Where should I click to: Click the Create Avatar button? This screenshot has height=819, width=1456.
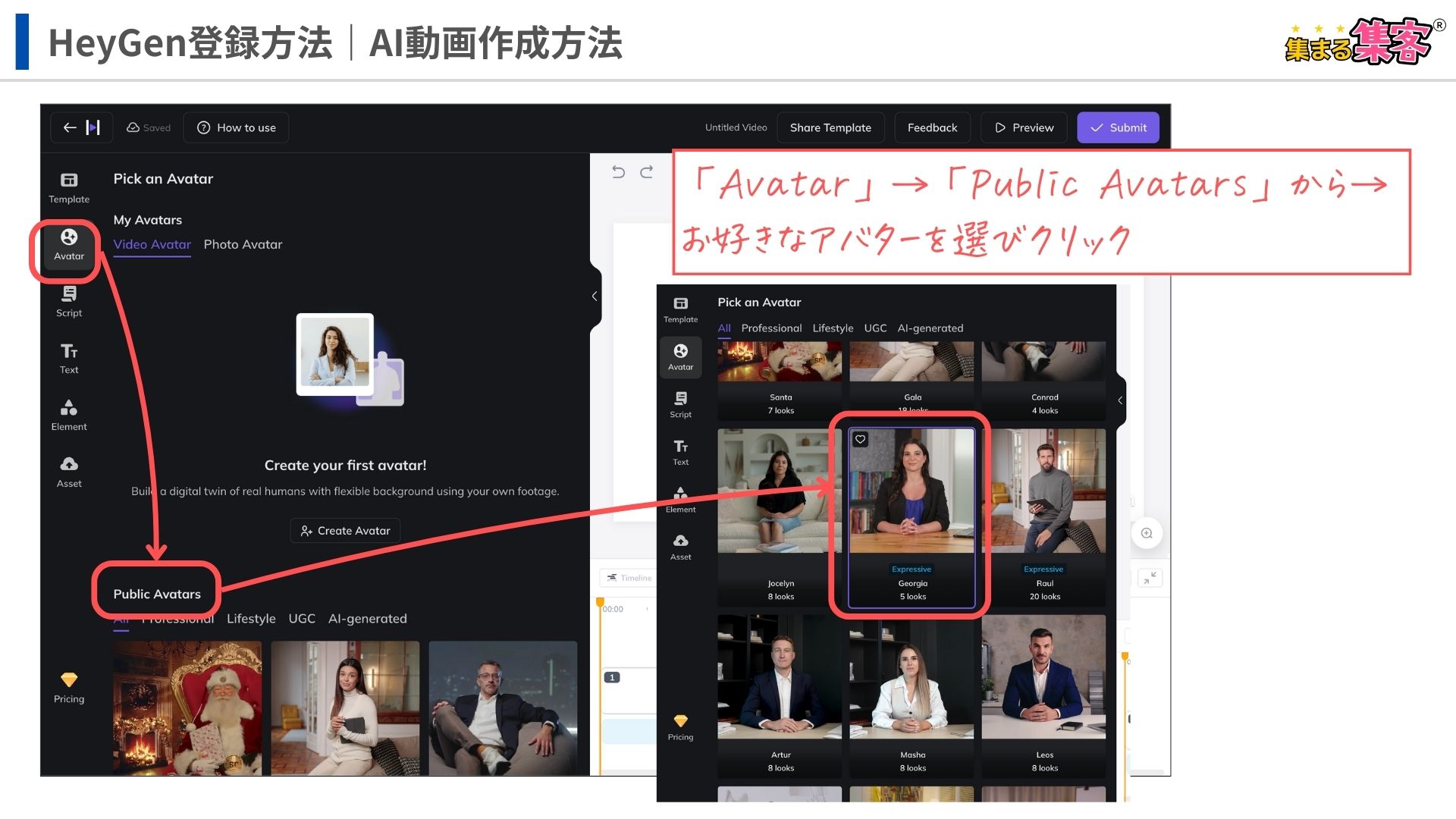(x=345, y=531)
